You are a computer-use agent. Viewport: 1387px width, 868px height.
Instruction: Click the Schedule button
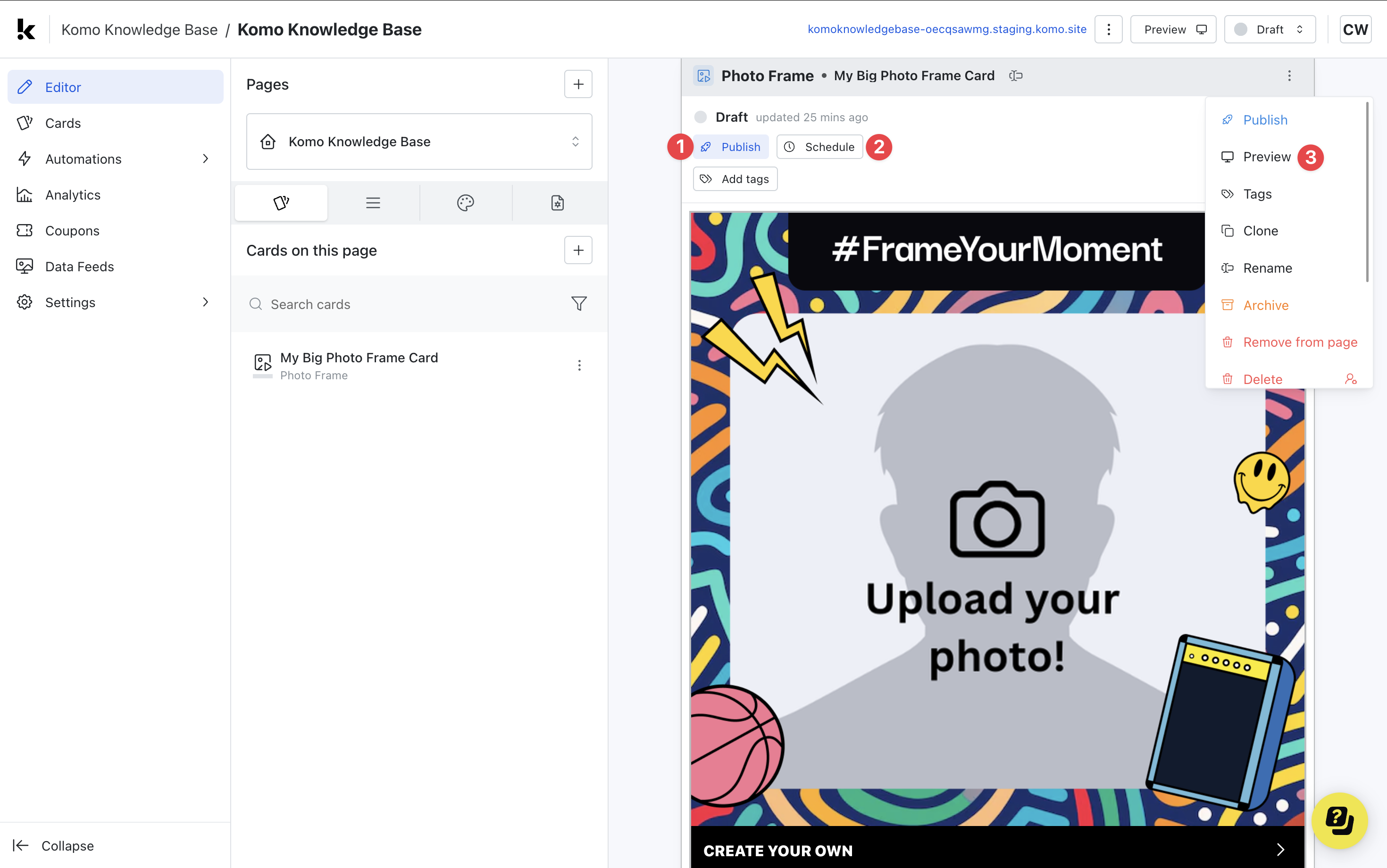(x=820, y=147)
